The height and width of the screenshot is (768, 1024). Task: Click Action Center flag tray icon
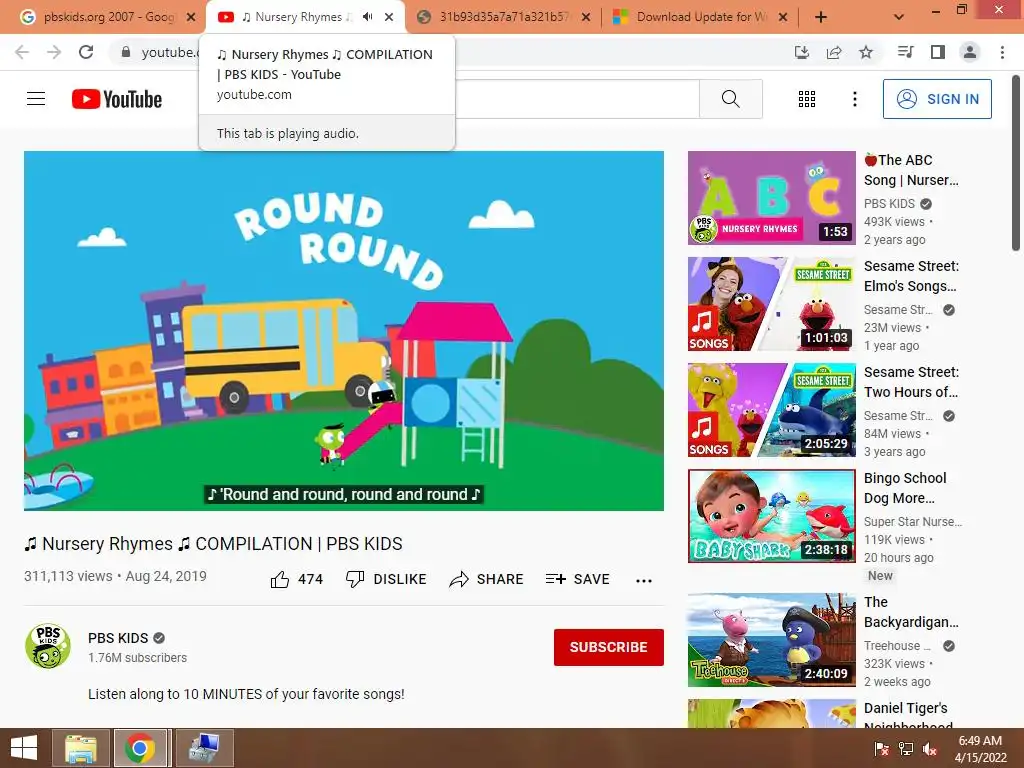pos(881,749)
